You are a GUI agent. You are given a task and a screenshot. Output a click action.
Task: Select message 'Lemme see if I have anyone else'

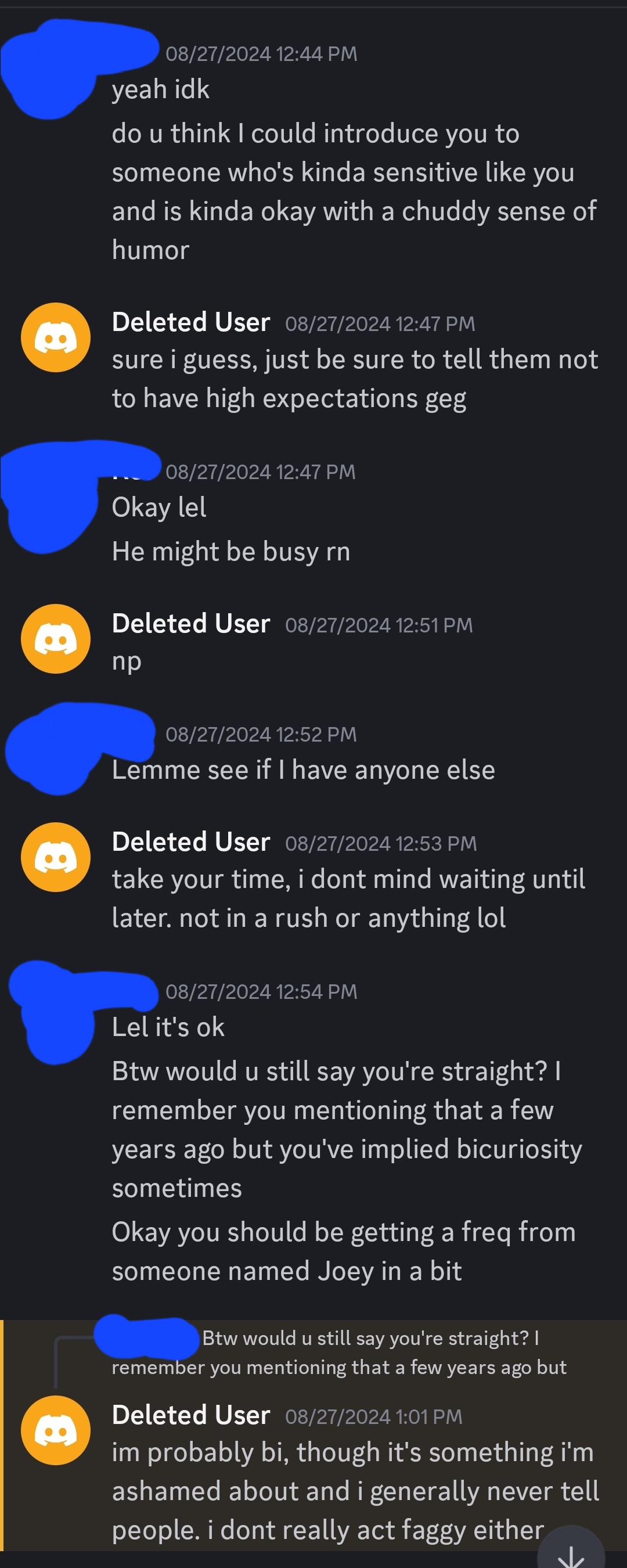click(x=303, y=770)
